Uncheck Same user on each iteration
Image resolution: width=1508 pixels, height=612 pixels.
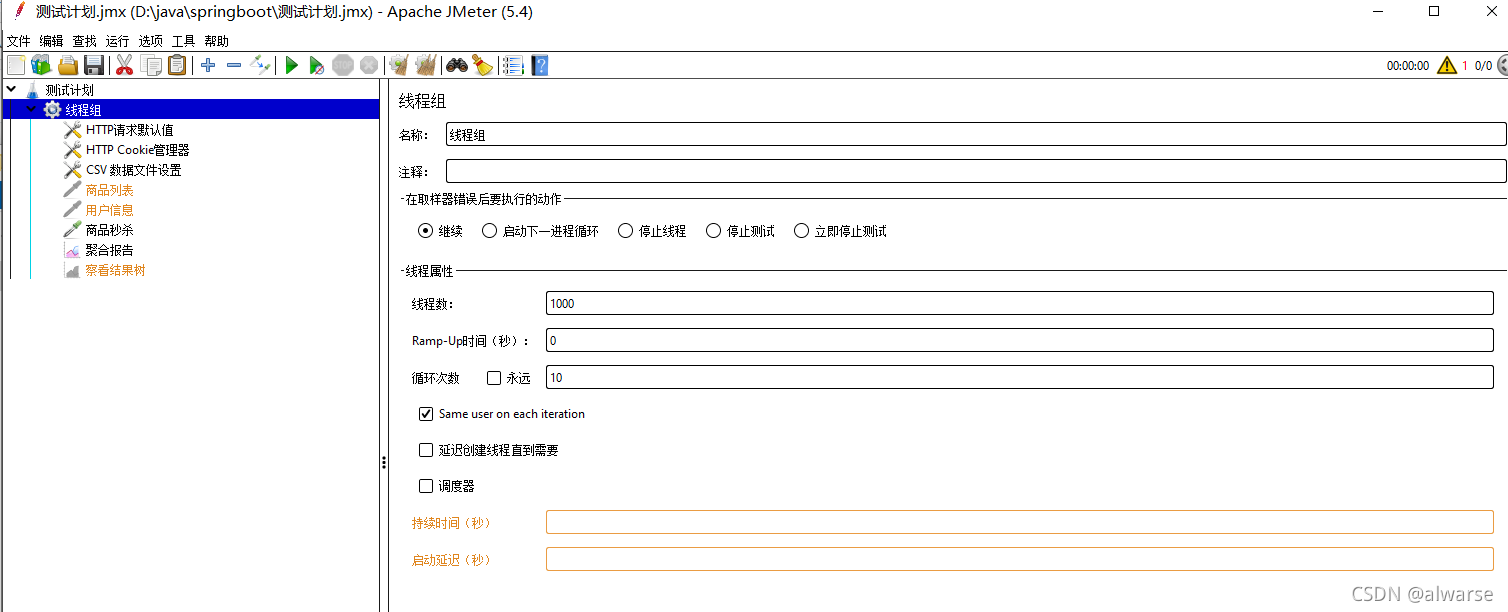coord(427,414)
